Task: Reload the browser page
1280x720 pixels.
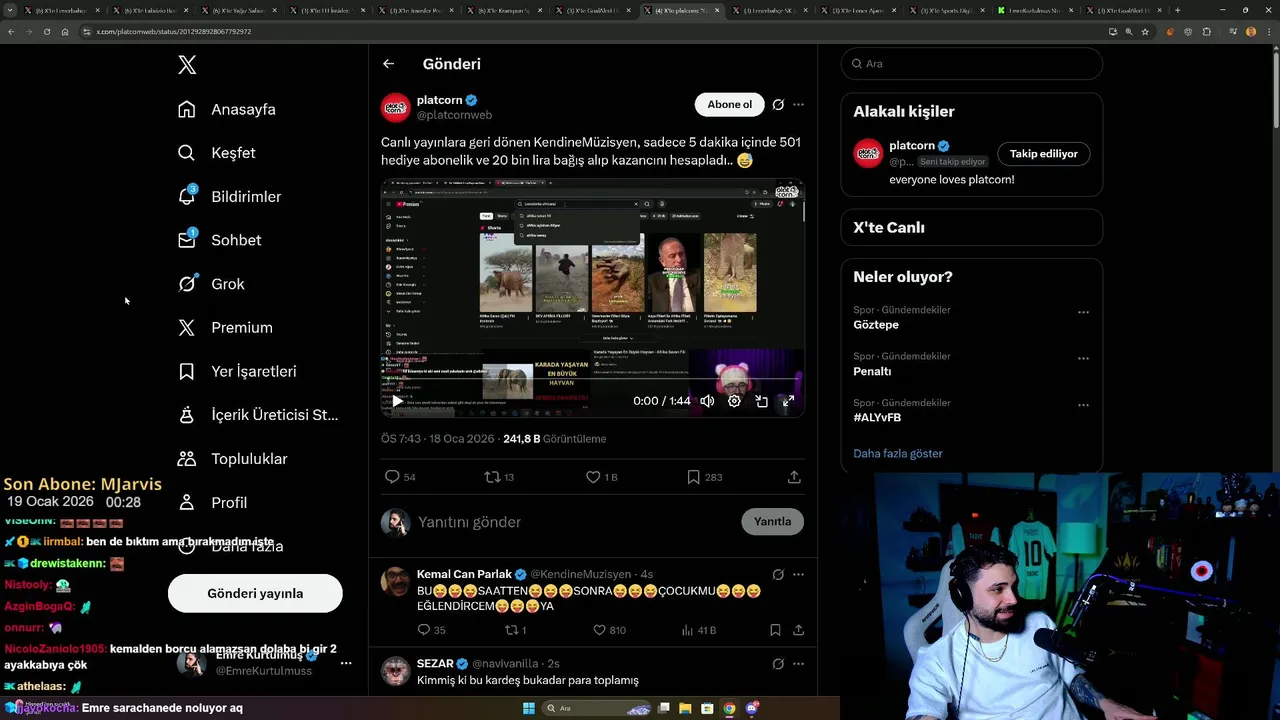Action: tap(47, 31)
